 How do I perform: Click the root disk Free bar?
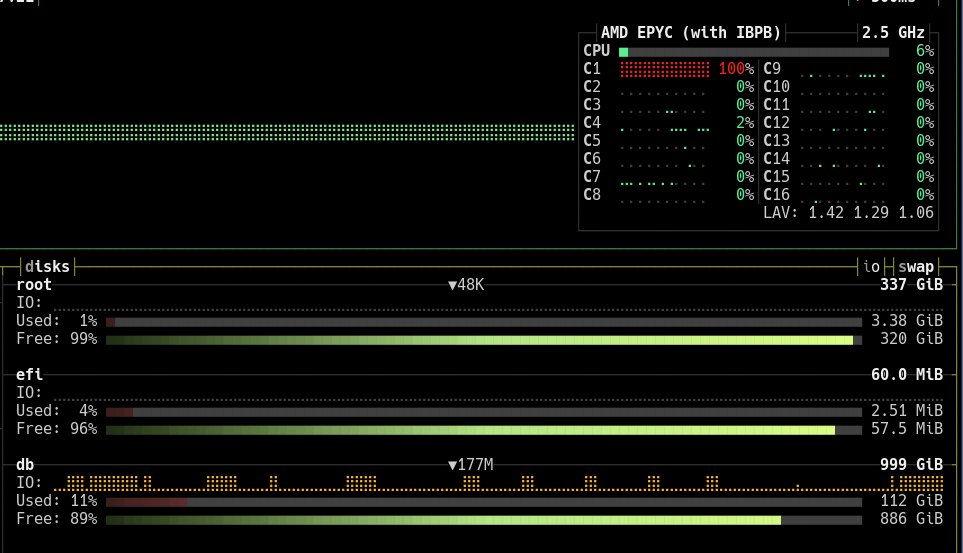pyautogui.click(x=484, y=340)
